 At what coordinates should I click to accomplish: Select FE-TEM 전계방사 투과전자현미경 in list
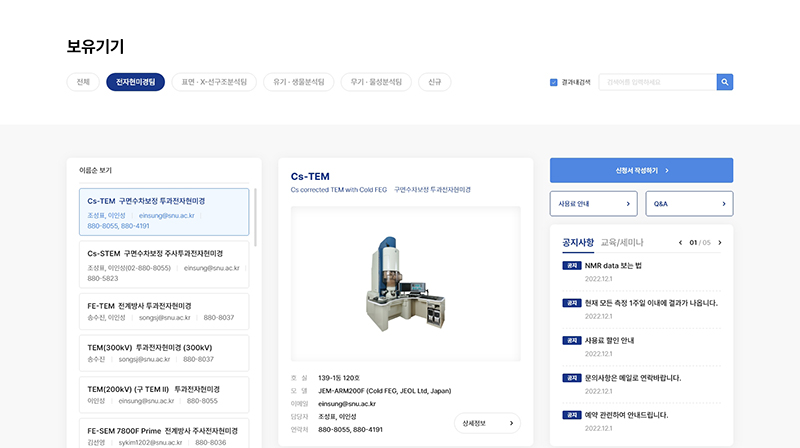point(164,311)
